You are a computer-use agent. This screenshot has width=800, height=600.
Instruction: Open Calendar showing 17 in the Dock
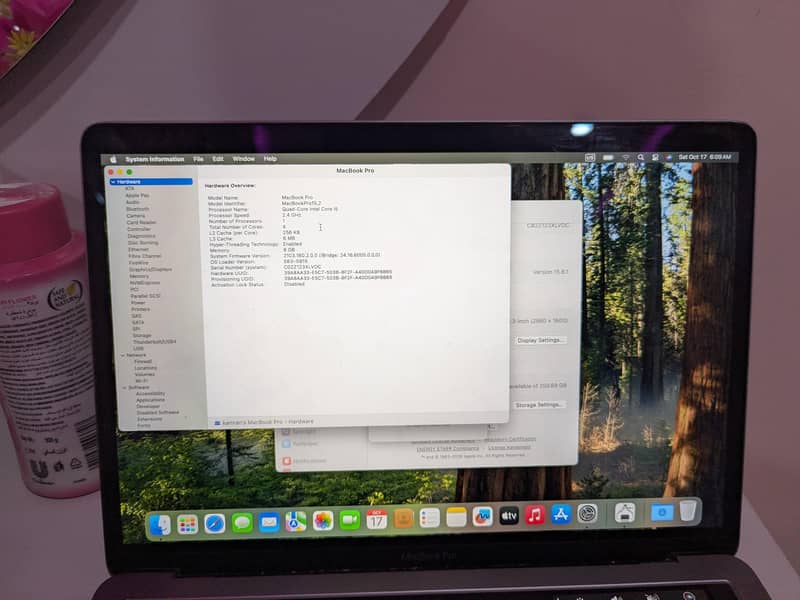[377, 519]
